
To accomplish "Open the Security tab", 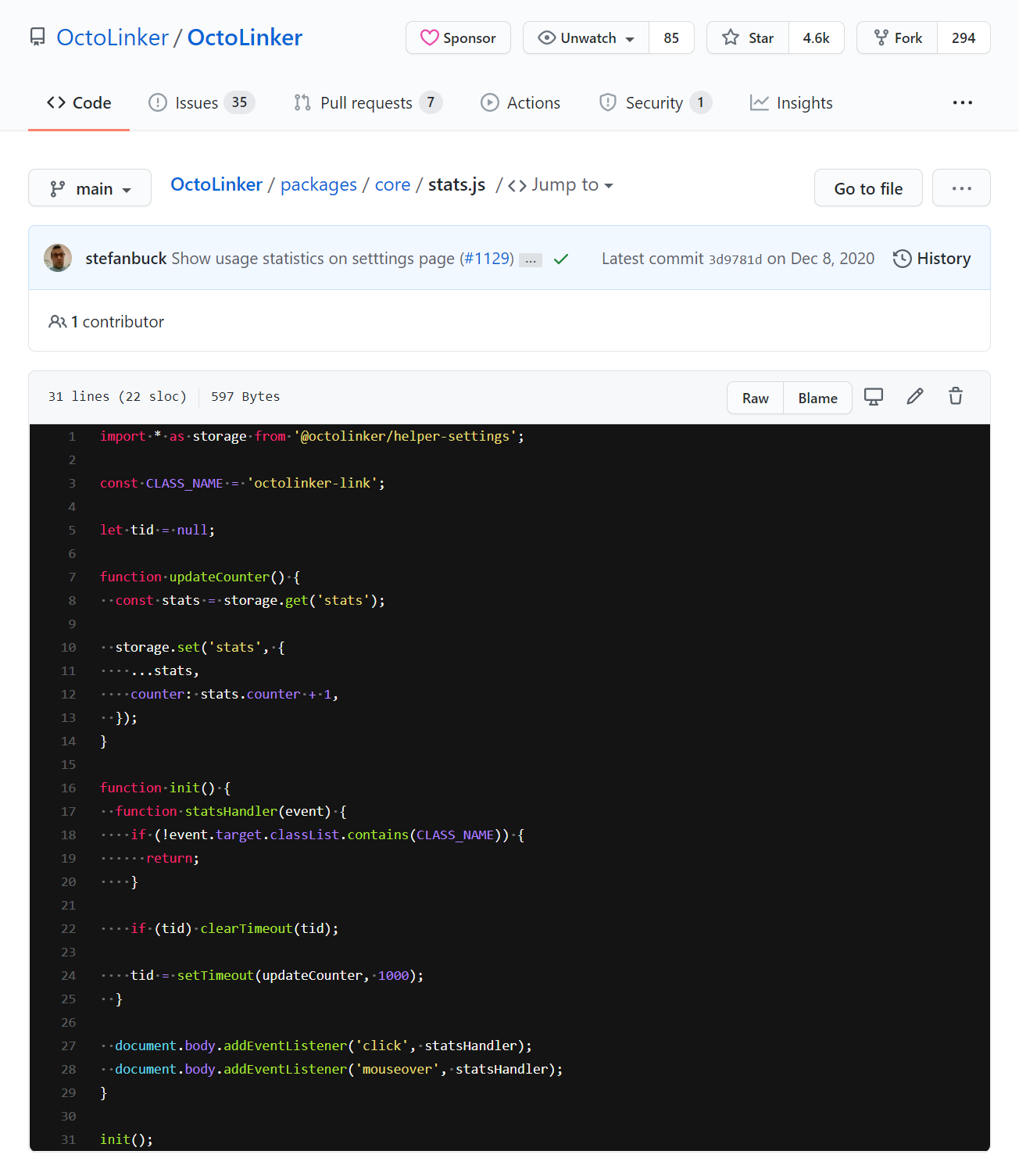I will (x=655, y=102).
